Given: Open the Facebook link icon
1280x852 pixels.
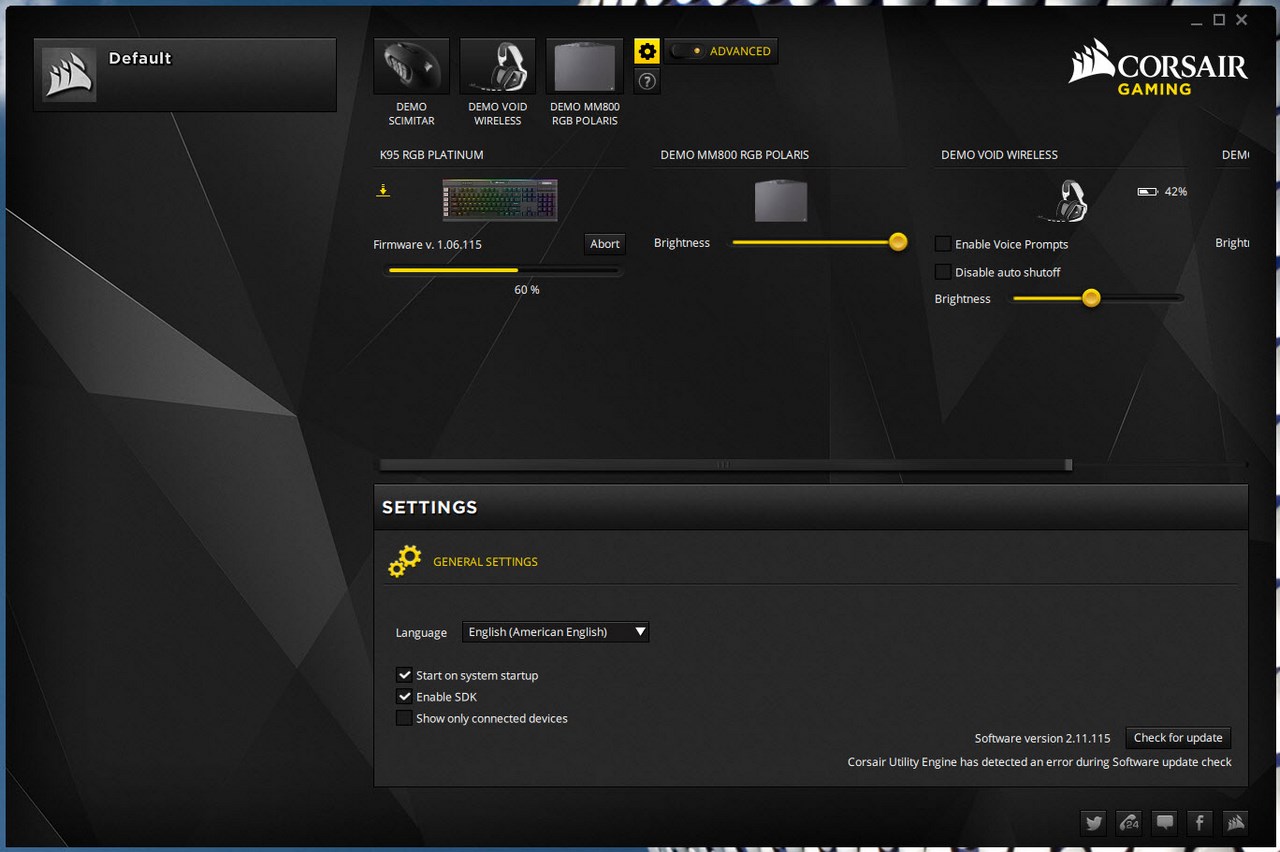Looking at the screenshot, I should pos(1199,823).
